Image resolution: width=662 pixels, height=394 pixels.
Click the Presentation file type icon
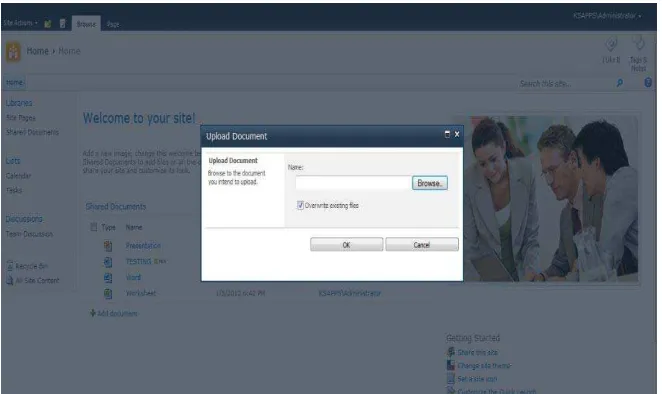108,245
